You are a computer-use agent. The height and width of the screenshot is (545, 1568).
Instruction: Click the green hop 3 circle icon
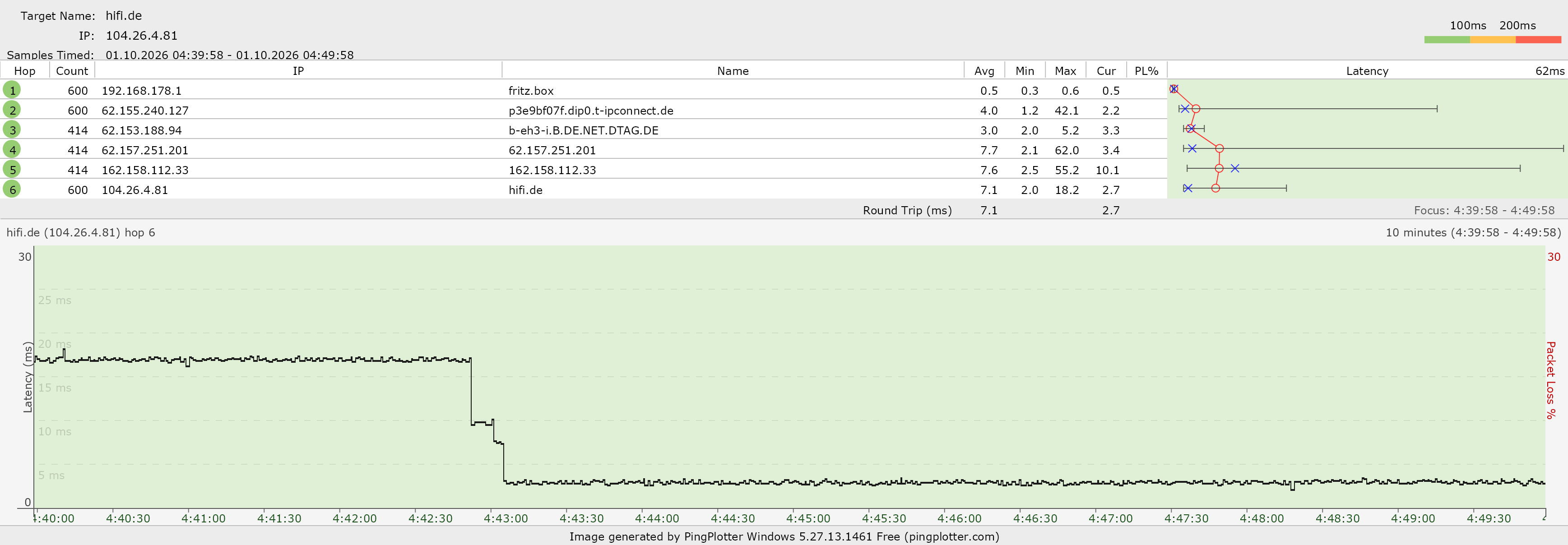(12, 129)
